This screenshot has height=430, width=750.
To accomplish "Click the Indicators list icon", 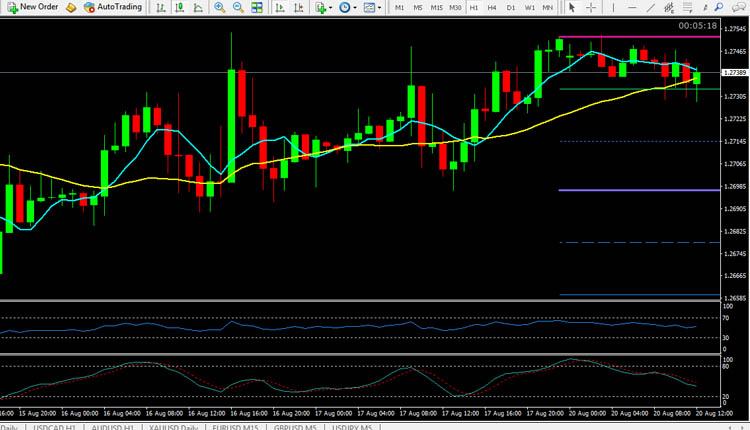I will [x=320, y=8].
